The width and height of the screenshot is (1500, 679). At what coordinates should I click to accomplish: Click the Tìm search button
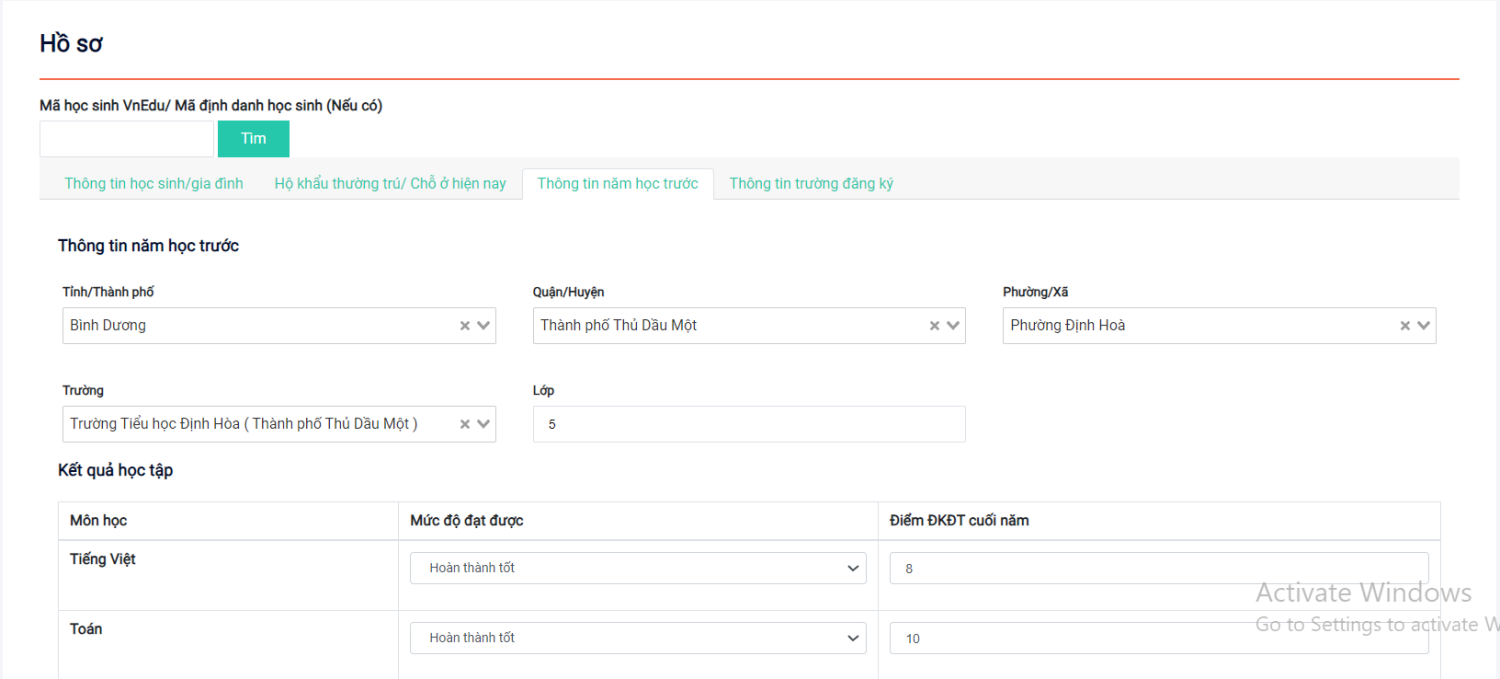point(253,139)
